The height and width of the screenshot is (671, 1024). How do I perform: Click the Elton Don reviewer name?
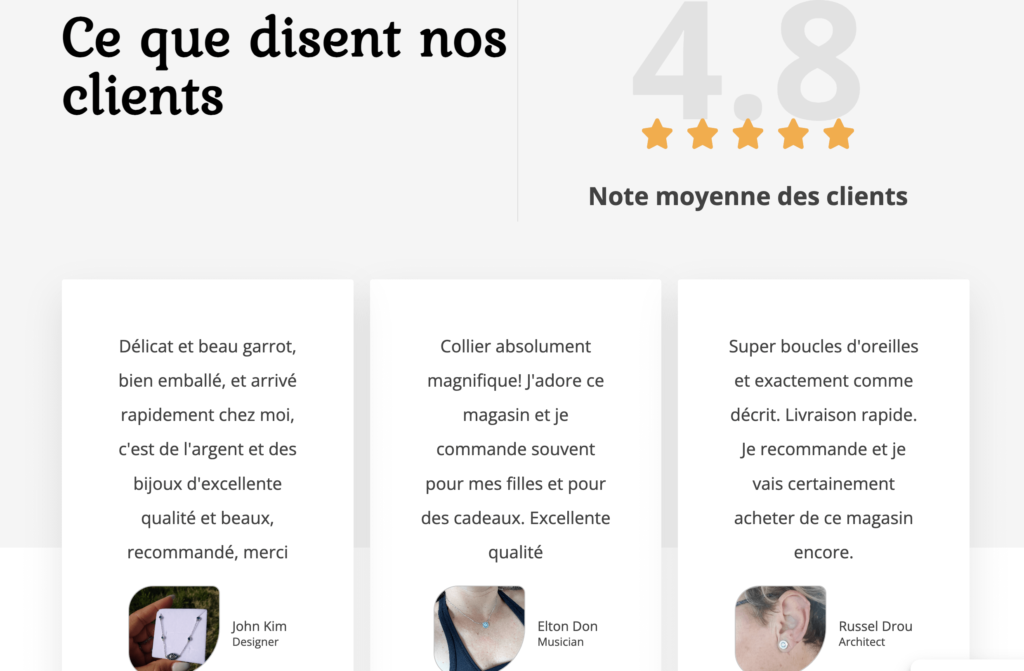tap(568, 626)
